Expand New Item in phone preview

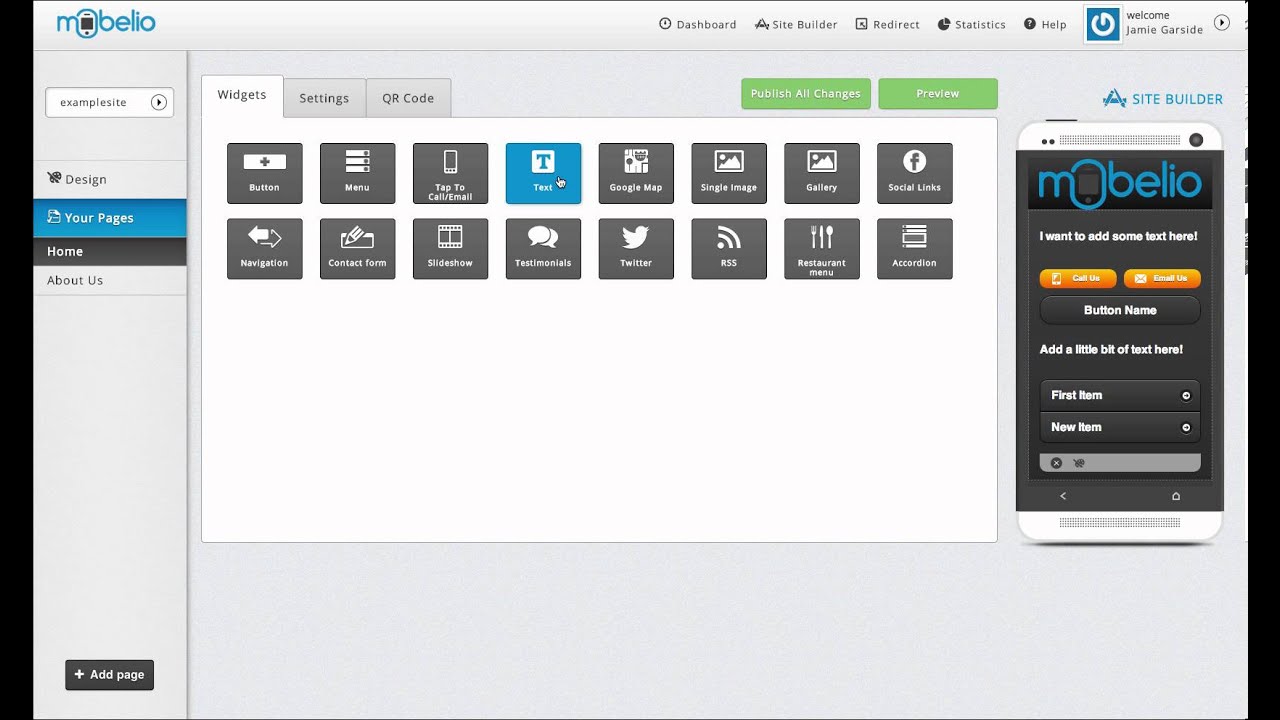pos(1120,427)
